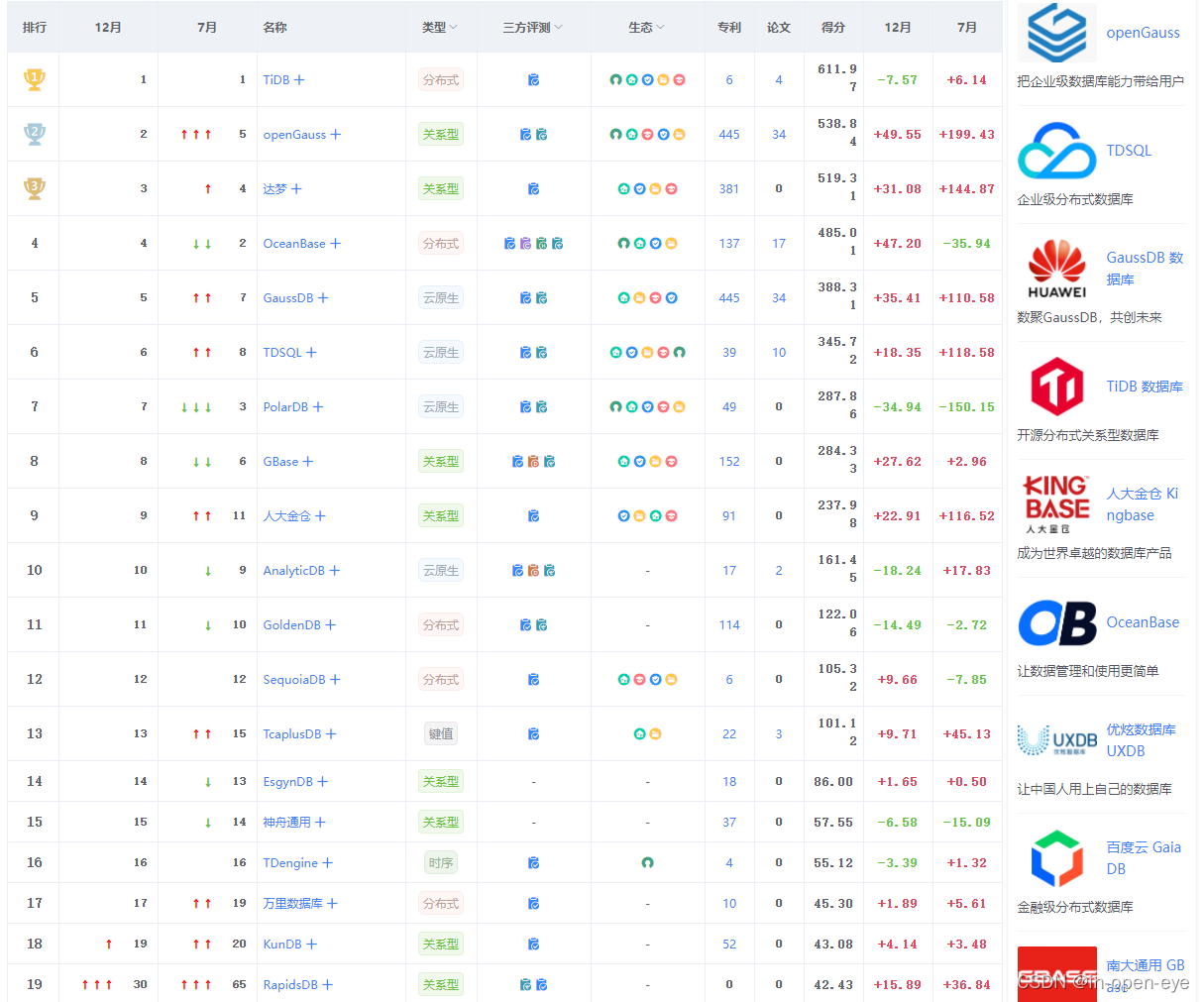Click the 百度云 GaiaDB logo in sidebar
The image size is (1204, 1002).
tap(1056, 858)
